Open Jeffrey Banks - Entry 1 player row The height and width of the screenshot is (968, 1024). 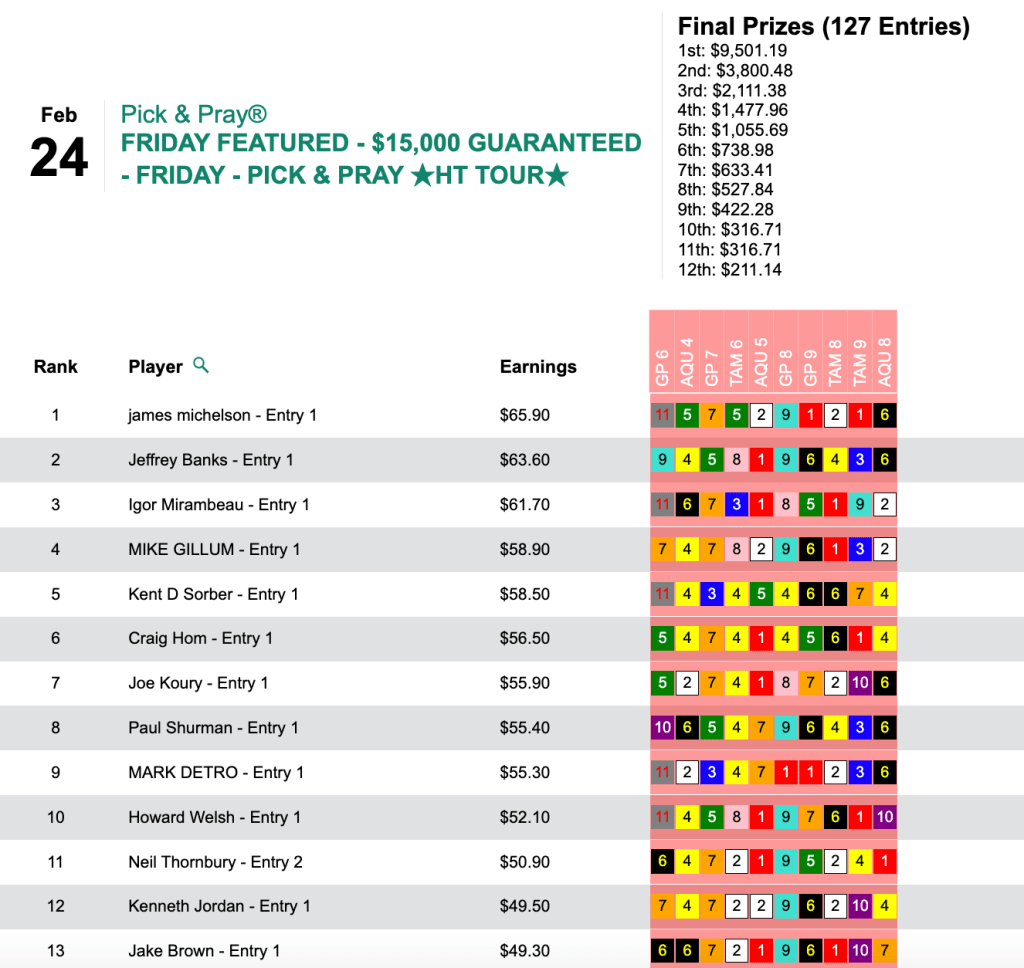[x=211, y=460]
